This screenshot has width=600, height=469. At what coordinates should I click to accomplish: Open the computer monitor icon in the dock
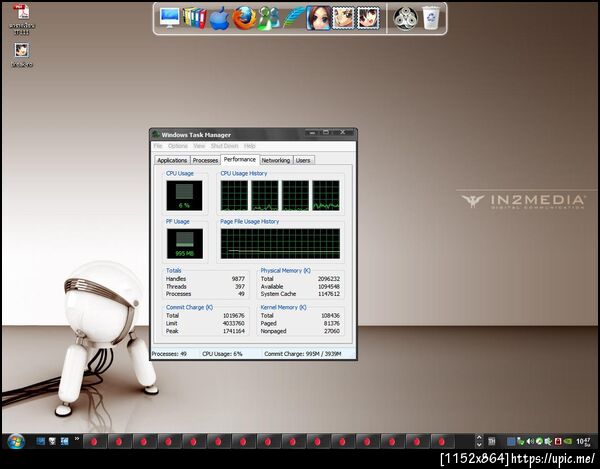(x=169, y=18)
